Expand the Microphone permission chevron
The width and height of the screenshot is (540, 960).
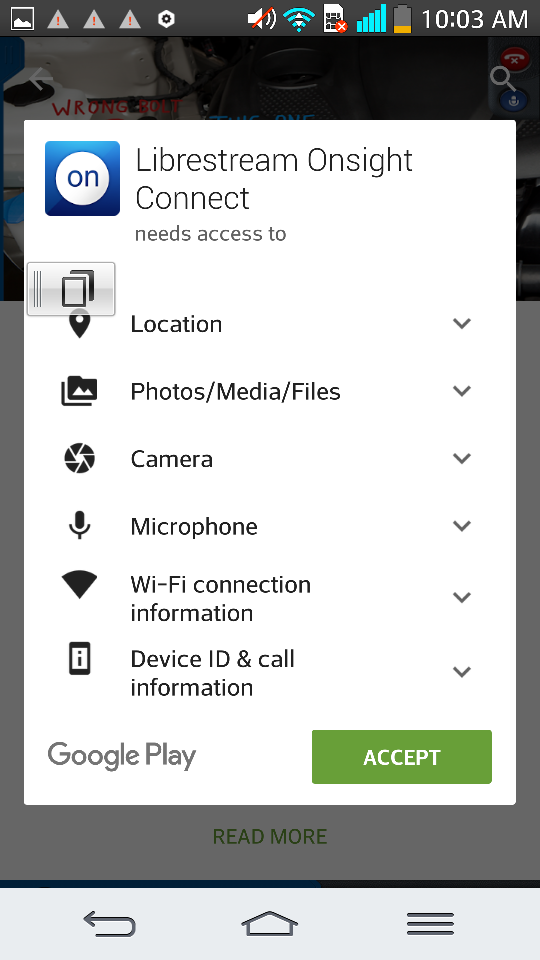click(x=462, y=525)
